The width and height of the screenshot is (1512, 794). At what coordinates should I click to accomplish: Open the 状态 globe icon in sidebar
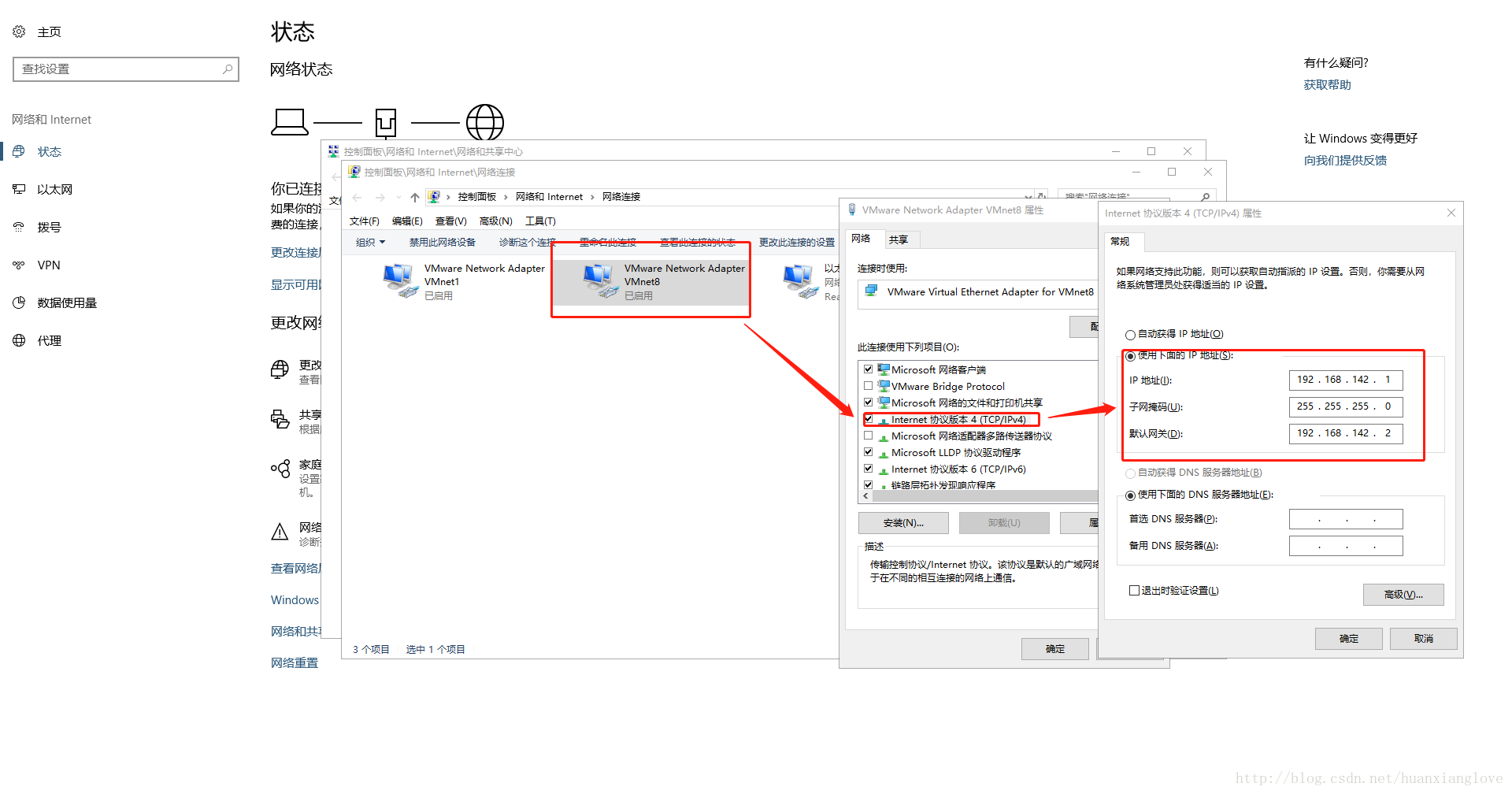pos(19,151)
